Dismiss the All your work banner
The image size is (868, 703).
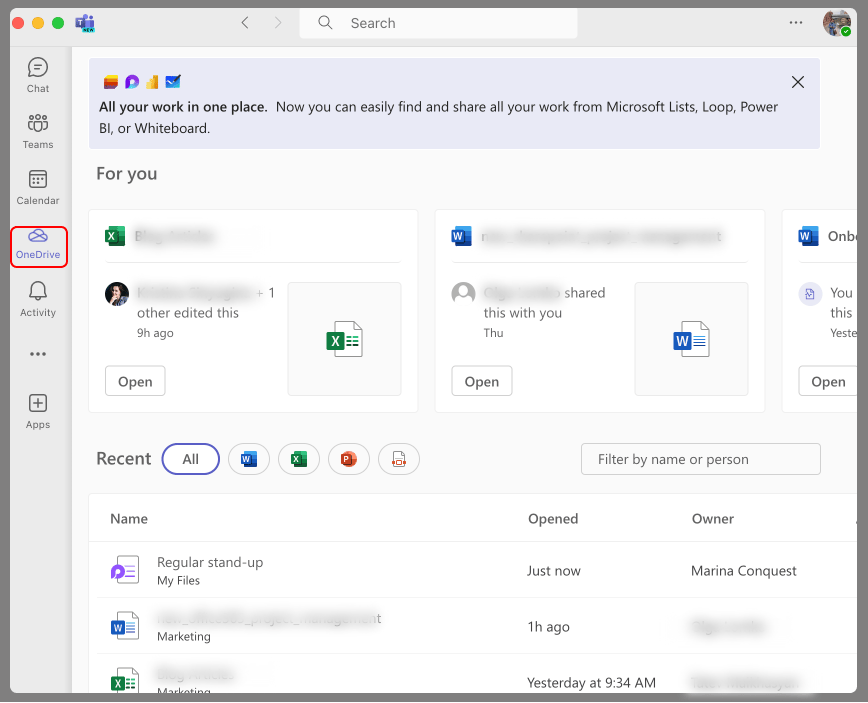(x=798, y=82)
